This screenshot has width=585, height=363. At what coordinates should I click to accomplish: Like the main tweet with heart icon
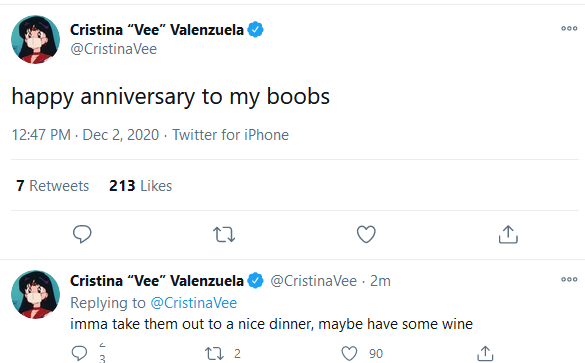coord(366,234)
